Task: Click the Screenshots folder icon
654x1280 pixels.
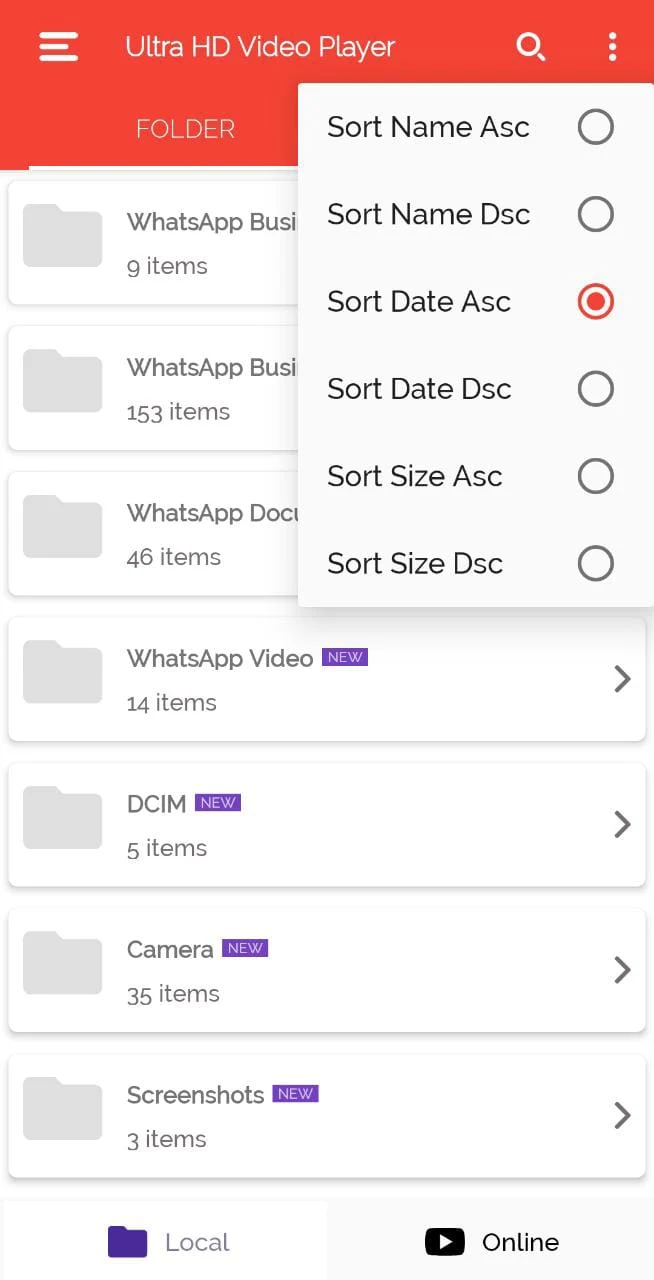Action: pos(62,1108)
